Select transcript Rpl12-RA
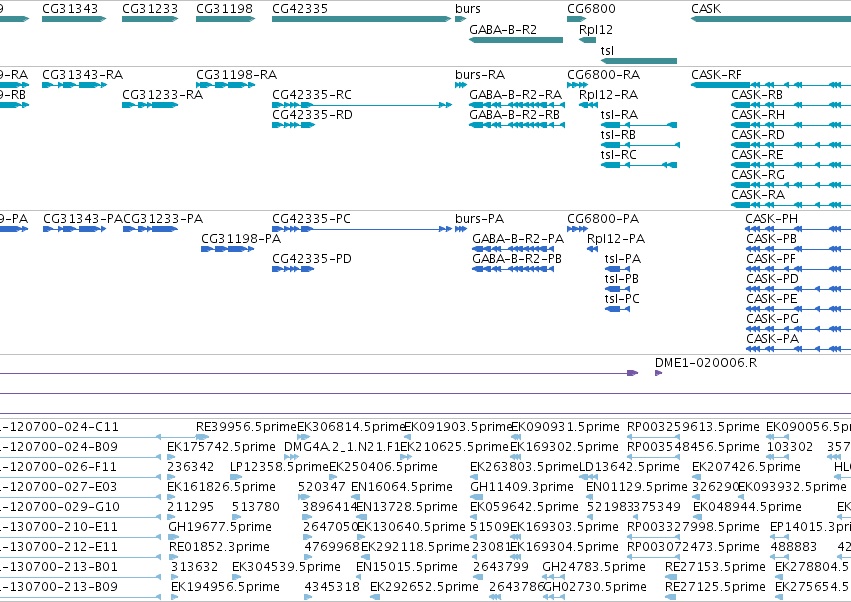 pyautogui.click(x=588, y=105)
